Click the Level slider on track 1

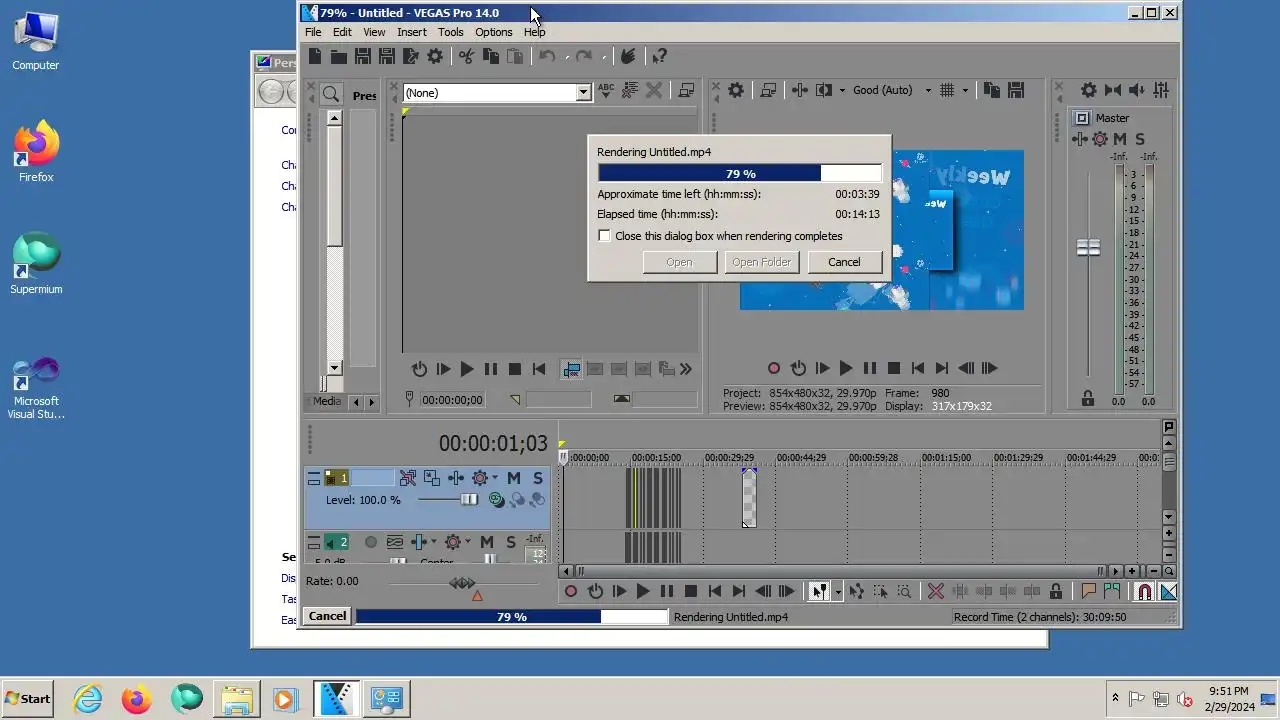tap(468, 499)
